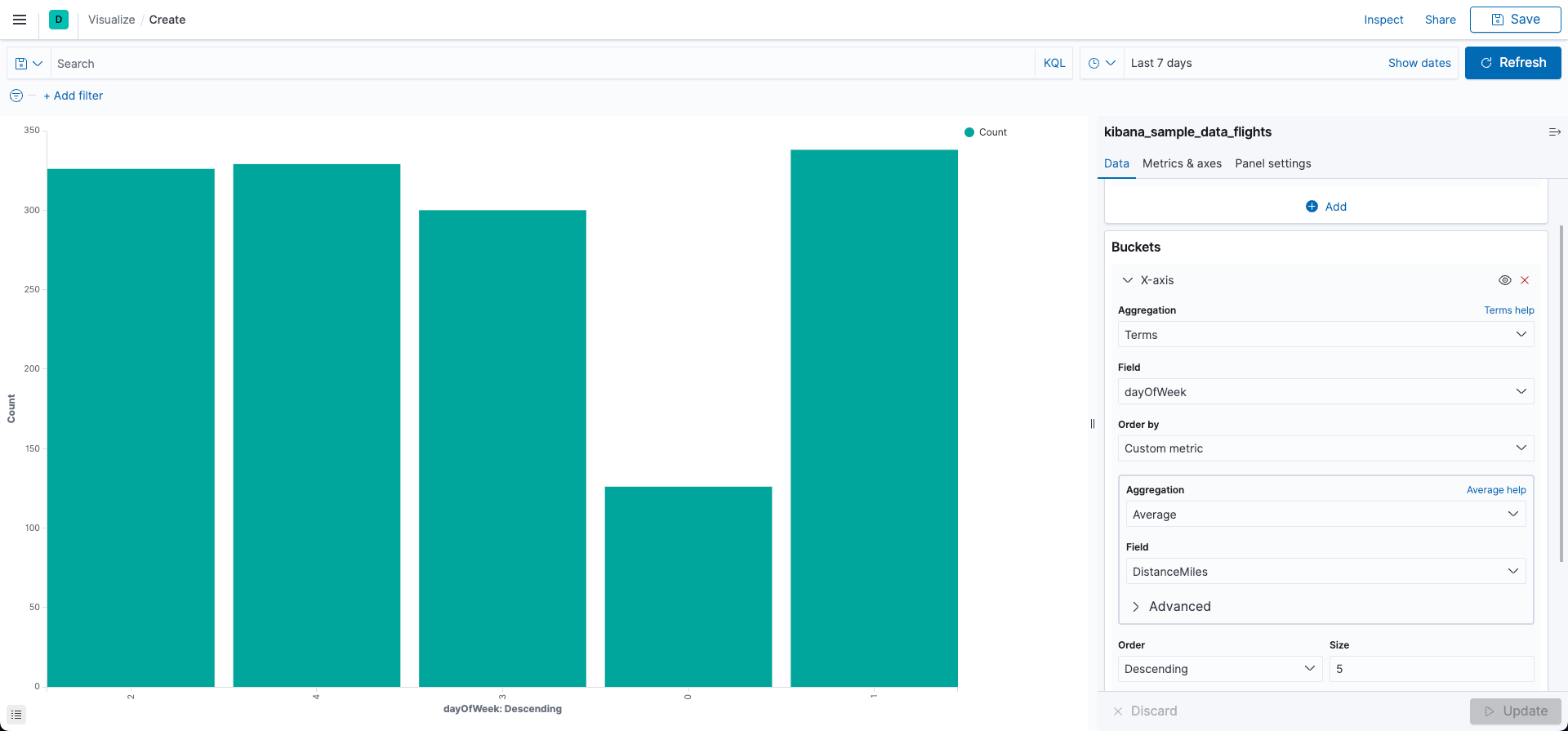The height and width of the screenshot is (731, 1568).
Task: Remove the X-axis bucket with red X
Action: tap(1525, 280)
